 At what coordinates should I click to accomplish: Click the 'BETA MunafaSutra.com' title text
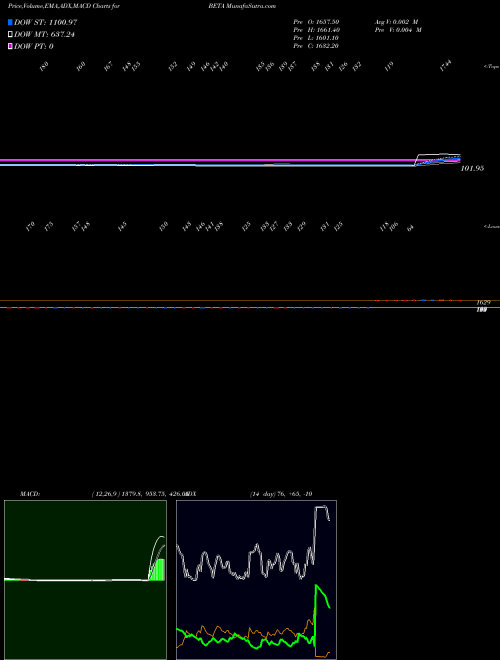[x=242, y=6]
